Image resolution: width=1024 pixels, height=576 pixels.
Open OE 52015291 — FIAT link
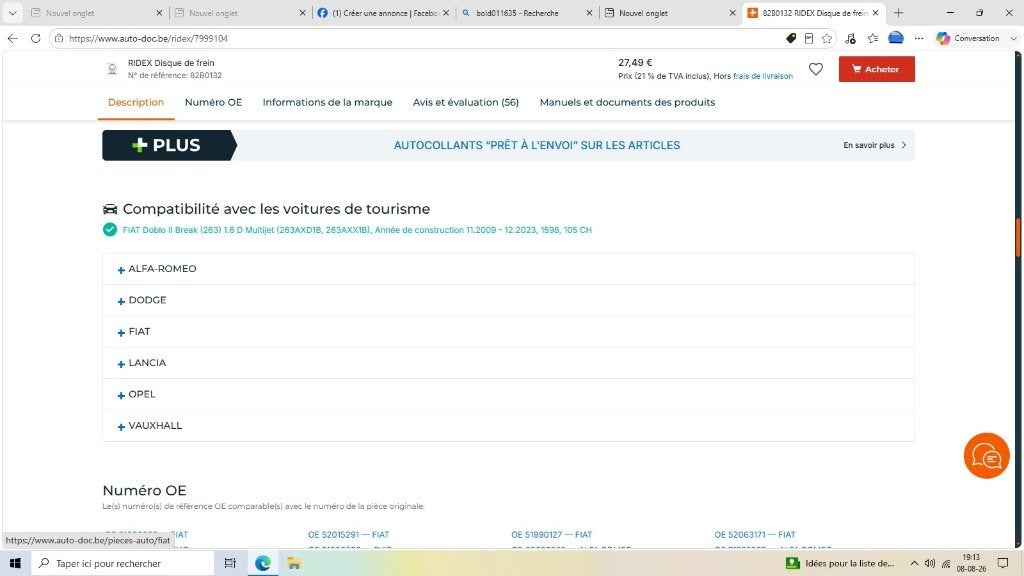point(348,534)
